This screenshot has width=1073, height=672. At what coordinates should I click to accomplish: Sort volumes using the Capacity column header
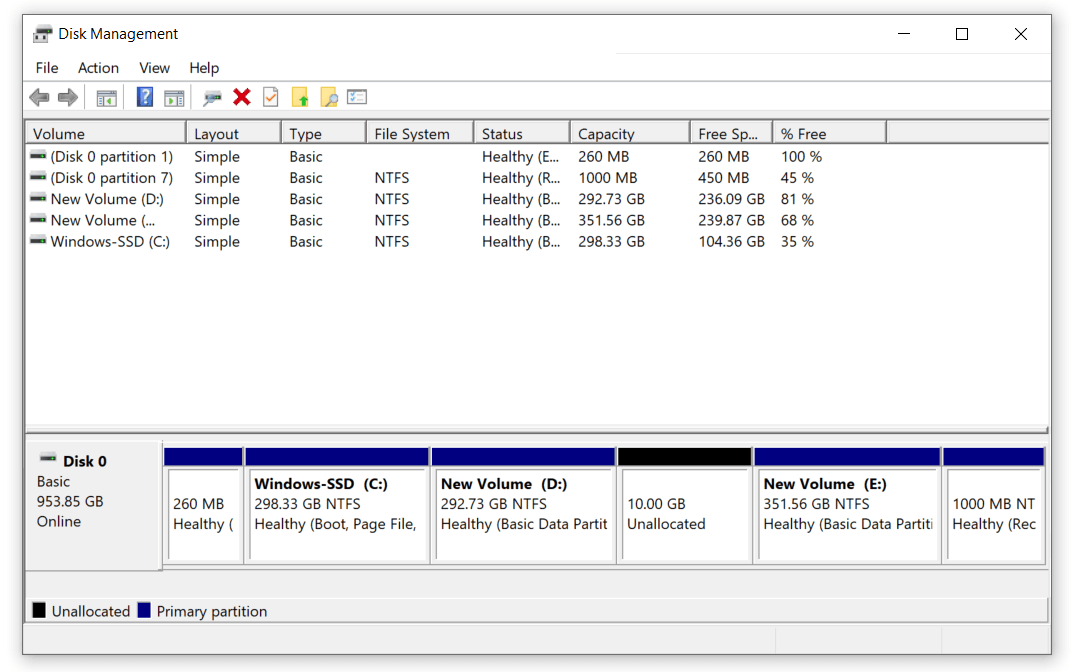tap(628, 132)
